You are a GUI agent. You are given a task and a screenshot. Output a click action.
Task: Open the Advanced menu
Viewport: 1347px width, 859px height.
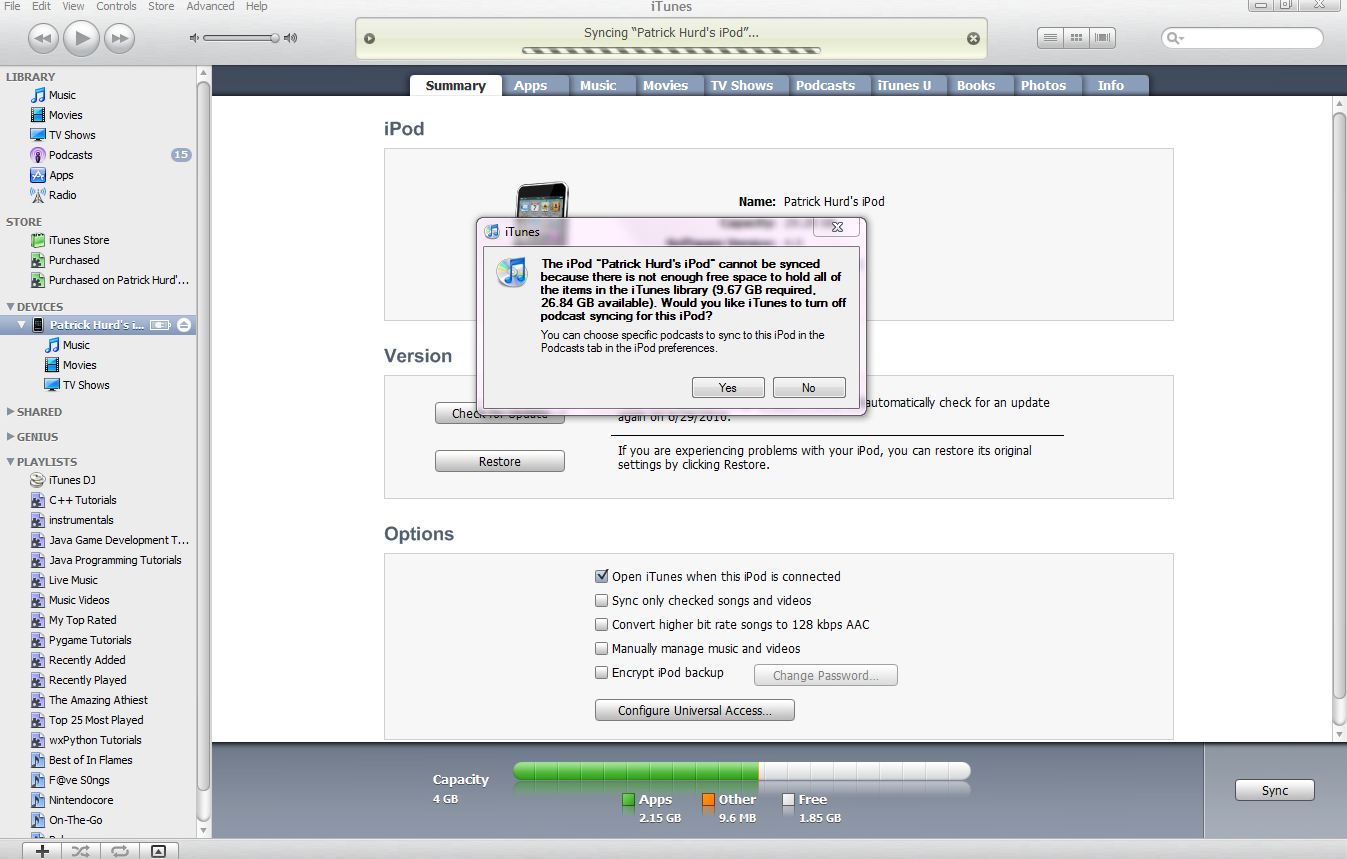point(210,6)
